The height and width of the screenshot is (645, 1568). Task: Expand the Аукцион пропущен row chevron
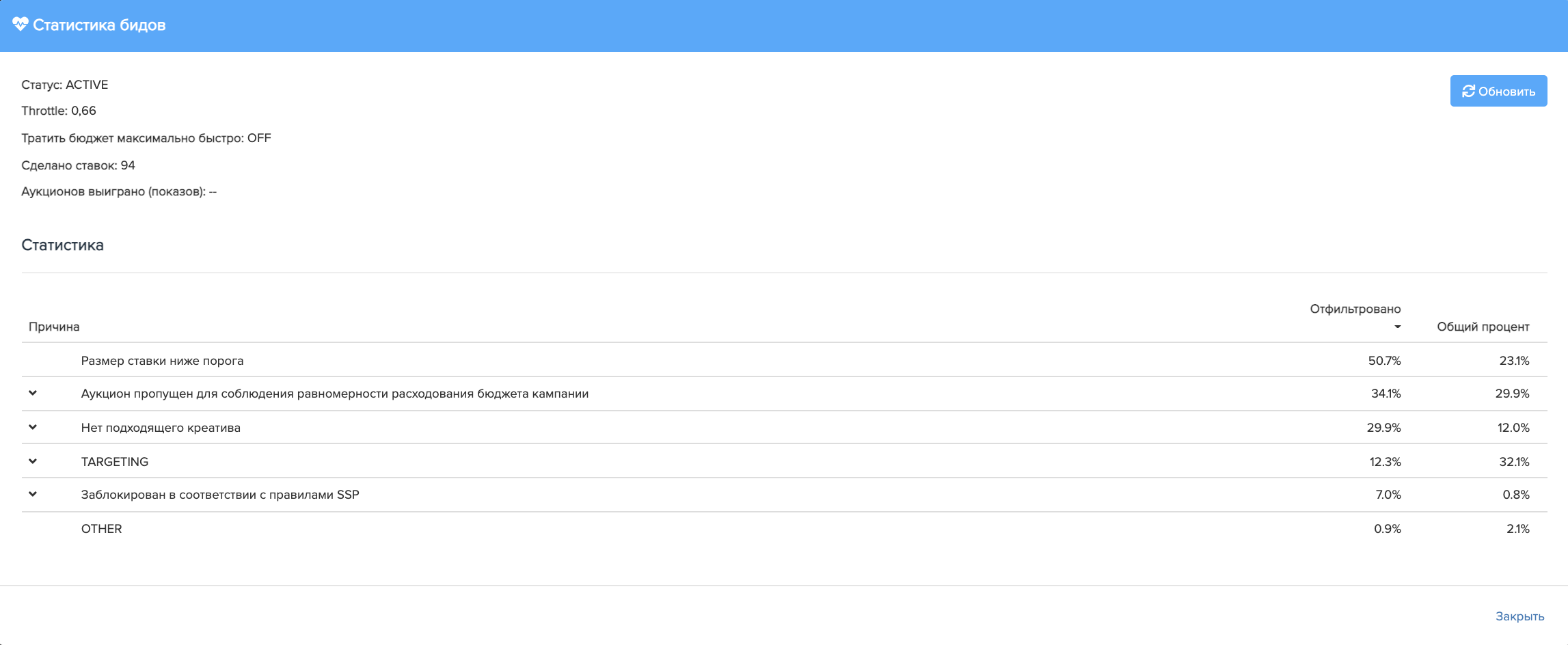(33, 394)
